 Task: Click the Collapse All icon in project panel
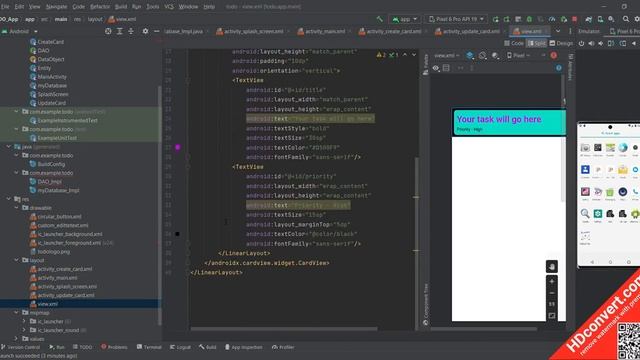(x=131, y=31)
